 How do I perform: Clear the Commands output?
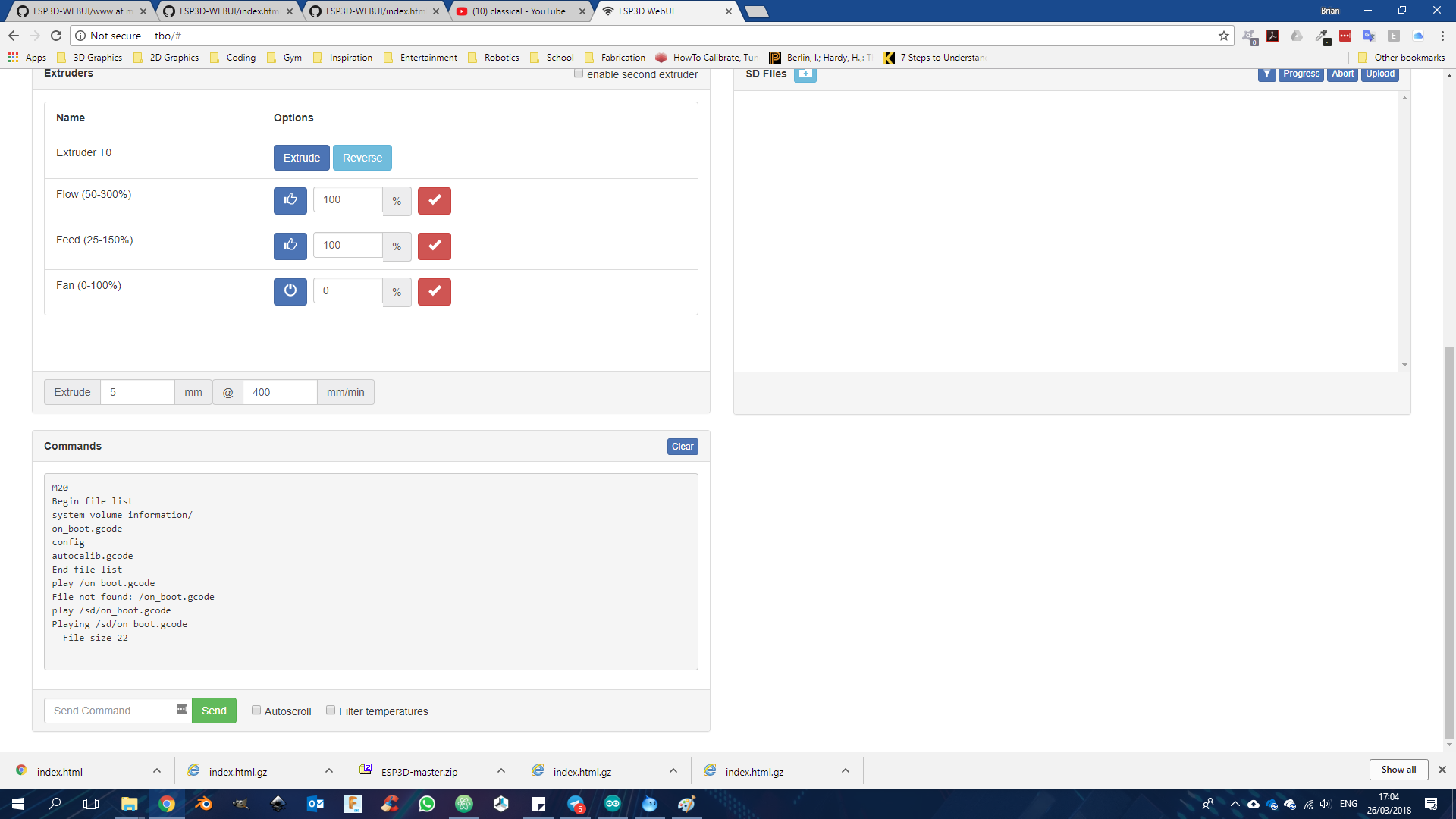click(682, 447)
